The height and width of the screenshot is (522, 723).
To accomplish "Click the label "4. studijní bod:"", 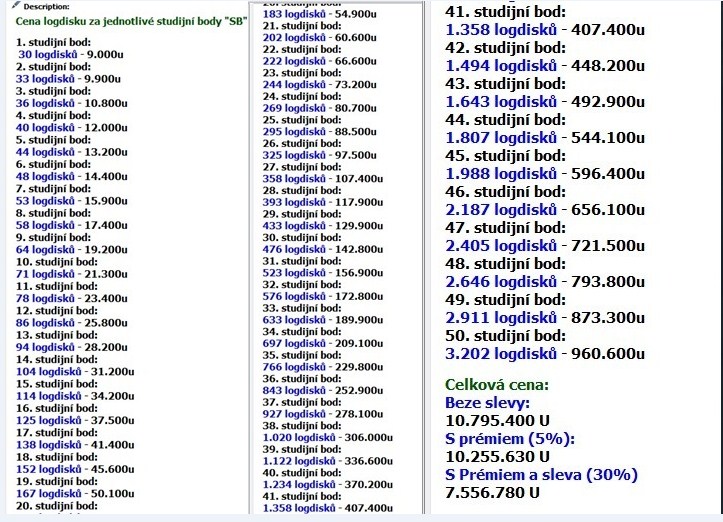I will 53,115.
